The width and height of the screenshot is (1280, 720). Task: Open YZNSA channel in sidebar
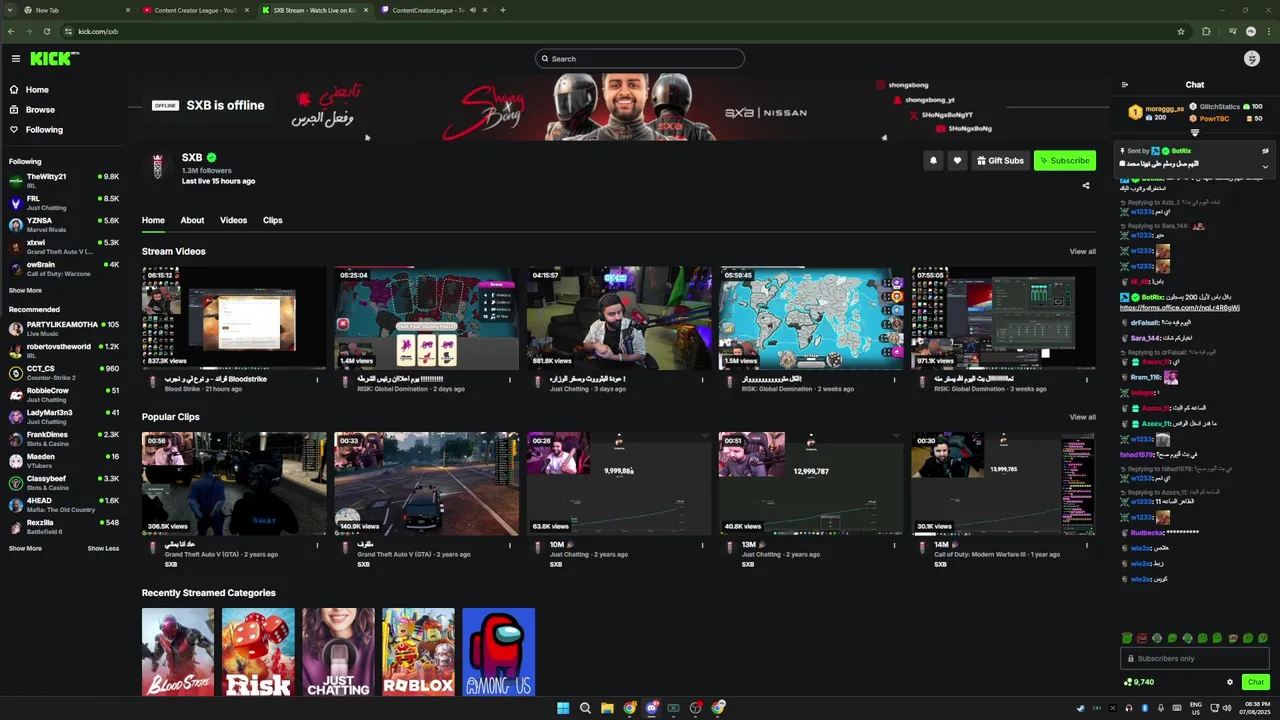pyautogui.click(x=64, y=225)
